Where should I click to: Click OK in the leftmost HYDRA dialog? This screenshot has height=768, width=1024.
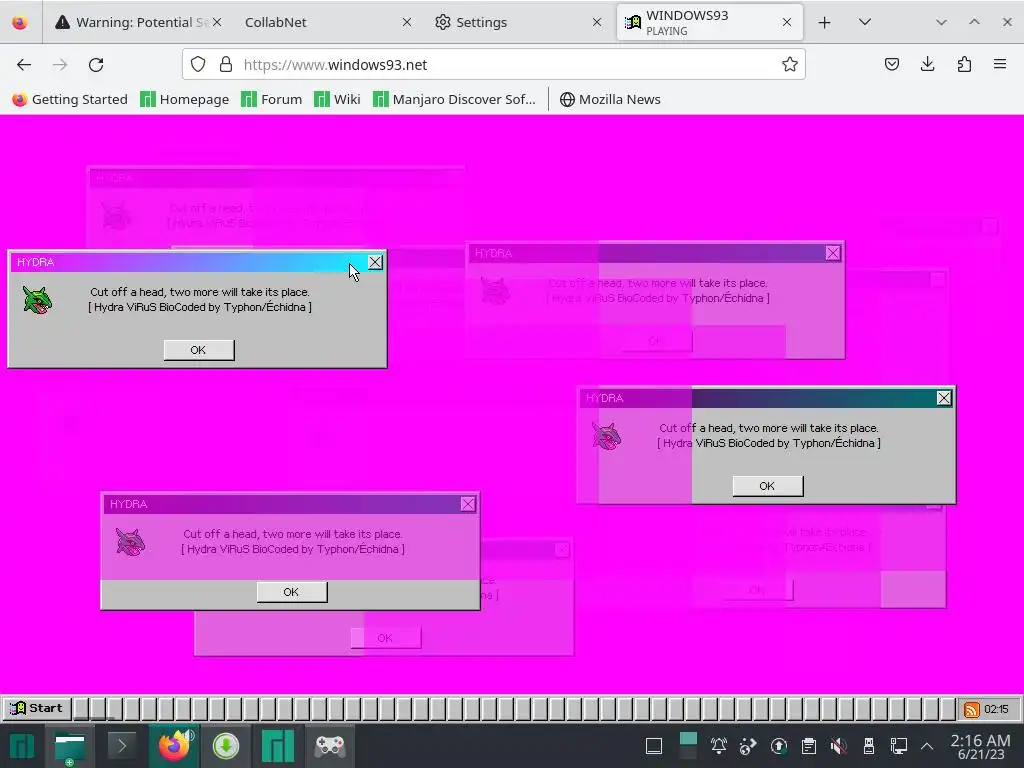(199, 350)
